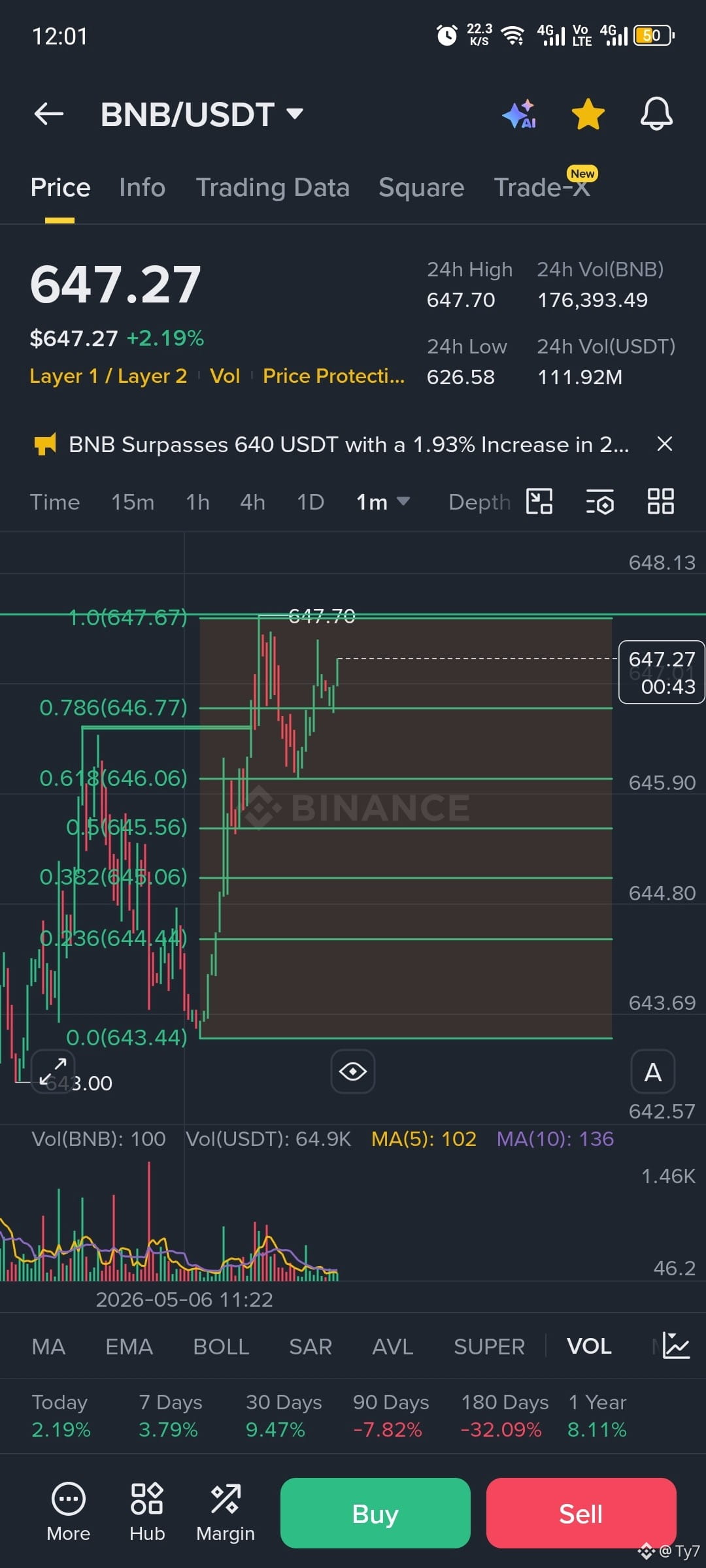
Task: Open the chart settings icon
Action: click(600, 502)
